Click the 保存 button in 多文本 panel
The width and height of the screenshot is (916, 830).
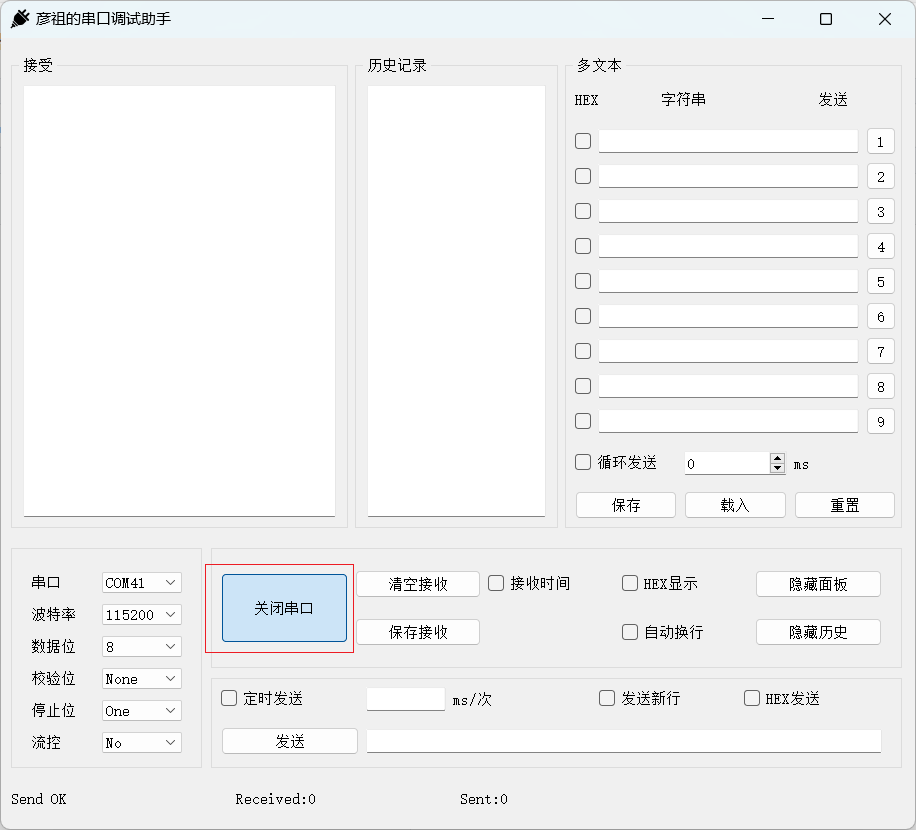(x=626, y=505)
